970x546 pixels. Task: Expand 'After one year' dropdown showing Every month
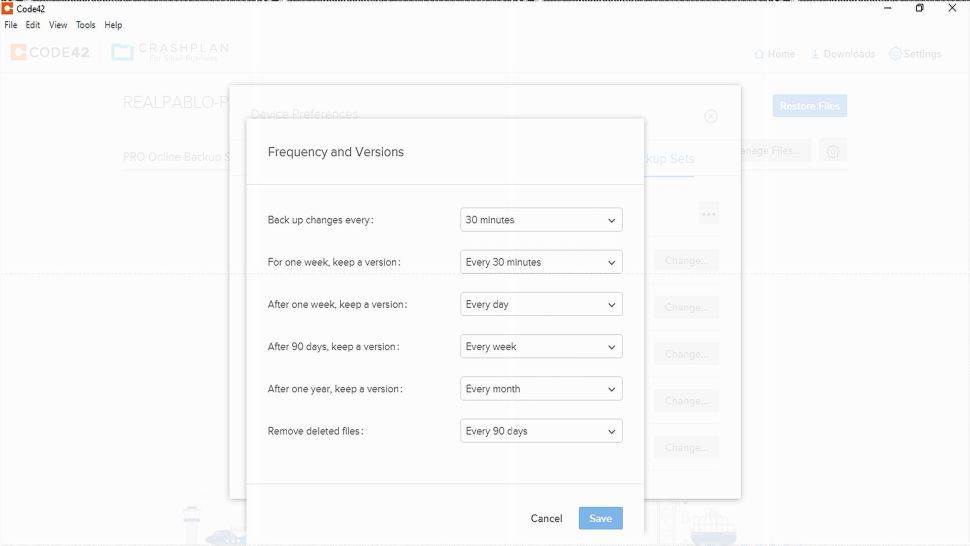pos(541,389)
